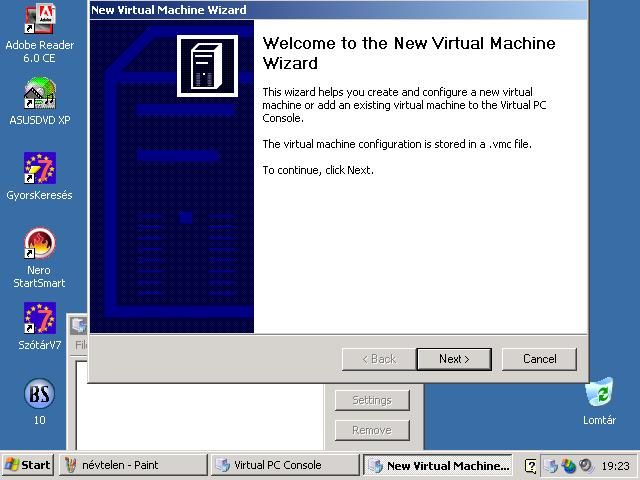Select New Virtual Machine taskbar button
The image size is (640, 480).
click(438, 465)
